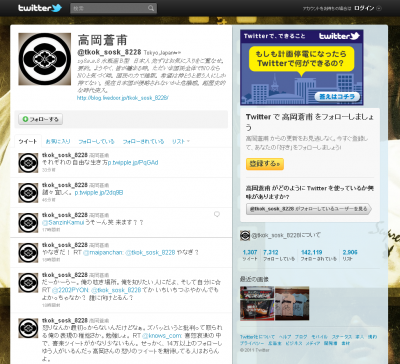Click the 46分前 timestamp on the second tweet
This screenshot has width=400, height=364.
49,200
